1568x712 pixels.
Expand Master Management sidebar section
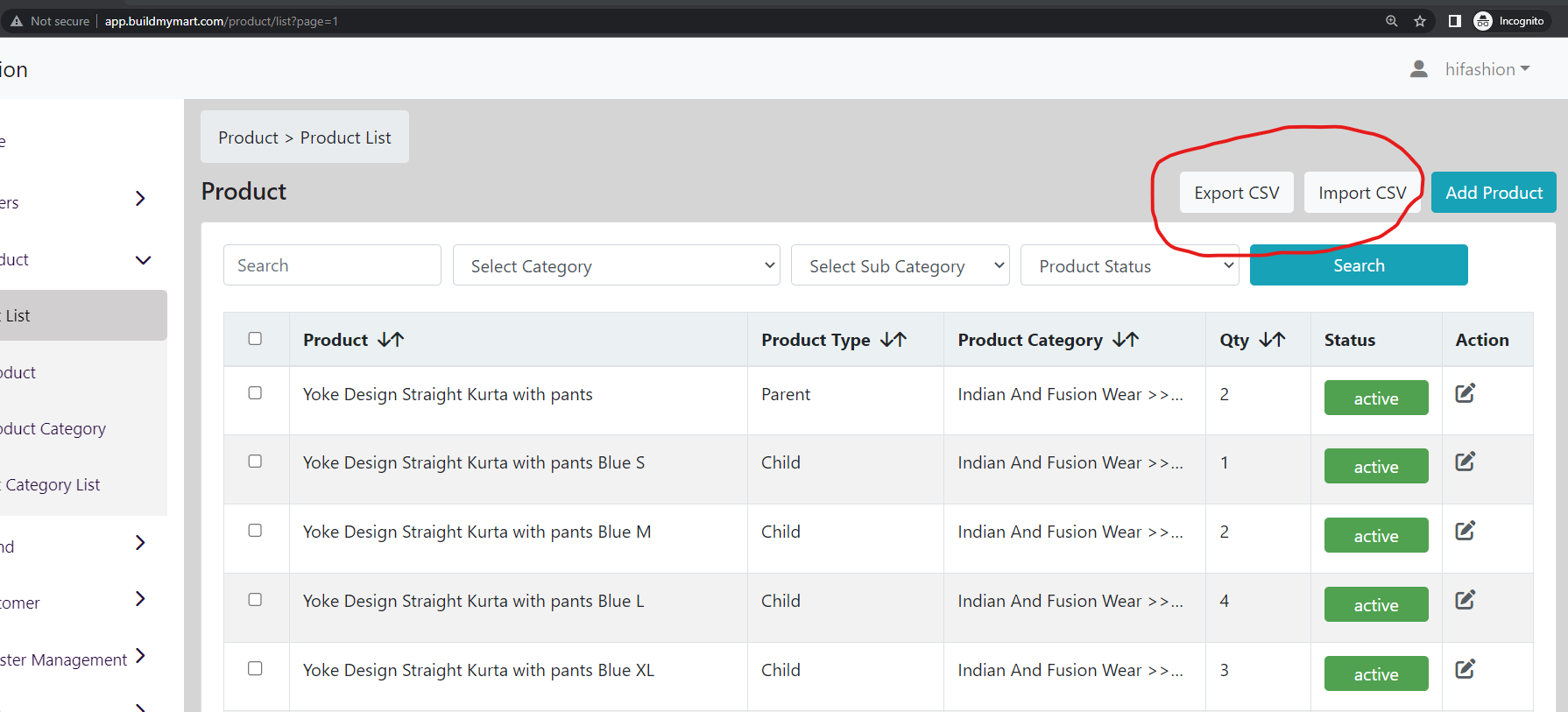(140, 655)
